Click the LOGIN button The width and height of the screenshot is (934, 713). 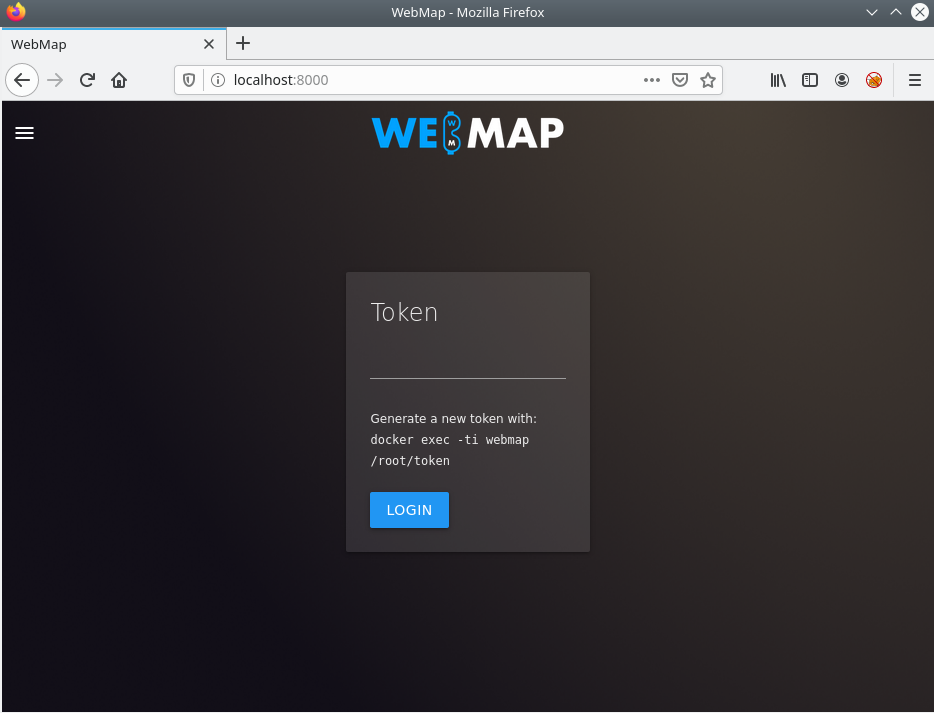pyautogui.click(x=409, y=510)
